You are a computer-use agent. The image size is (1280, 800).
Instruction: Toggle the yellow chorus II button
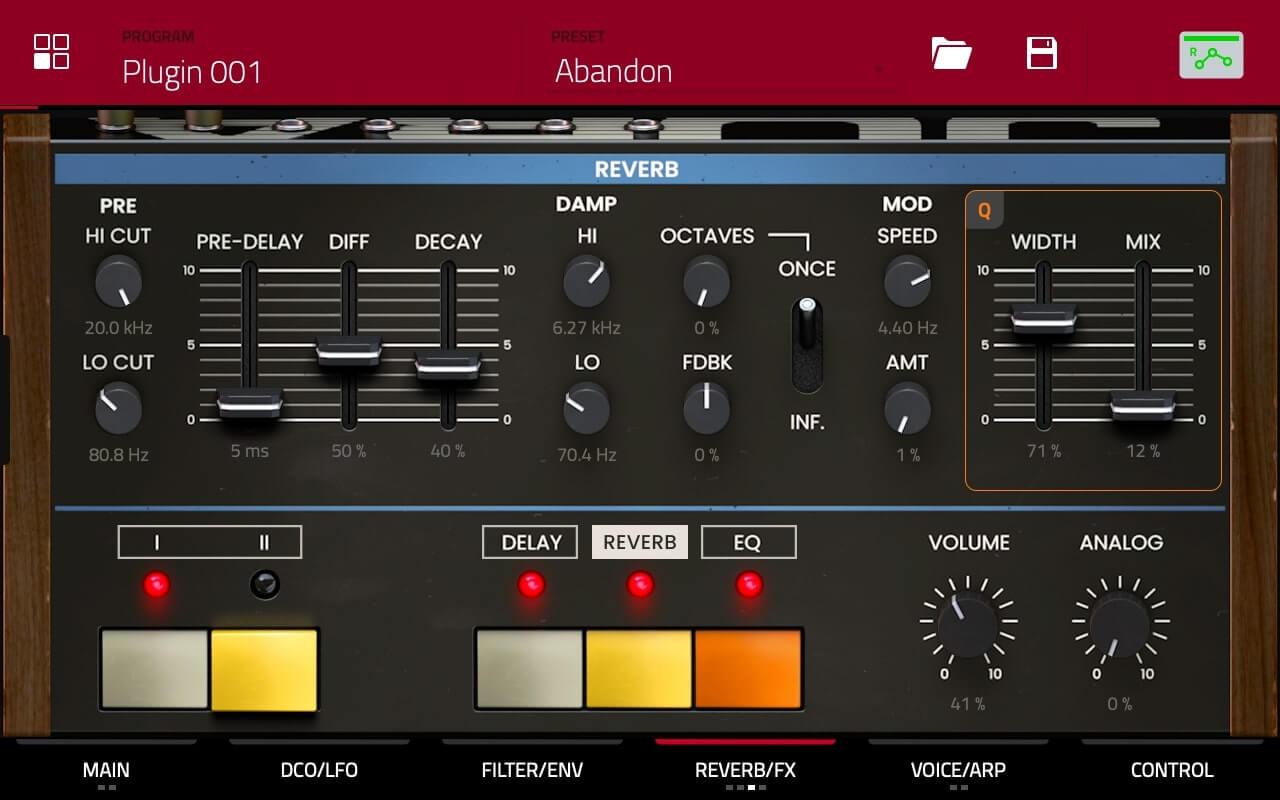coord(264,669)
